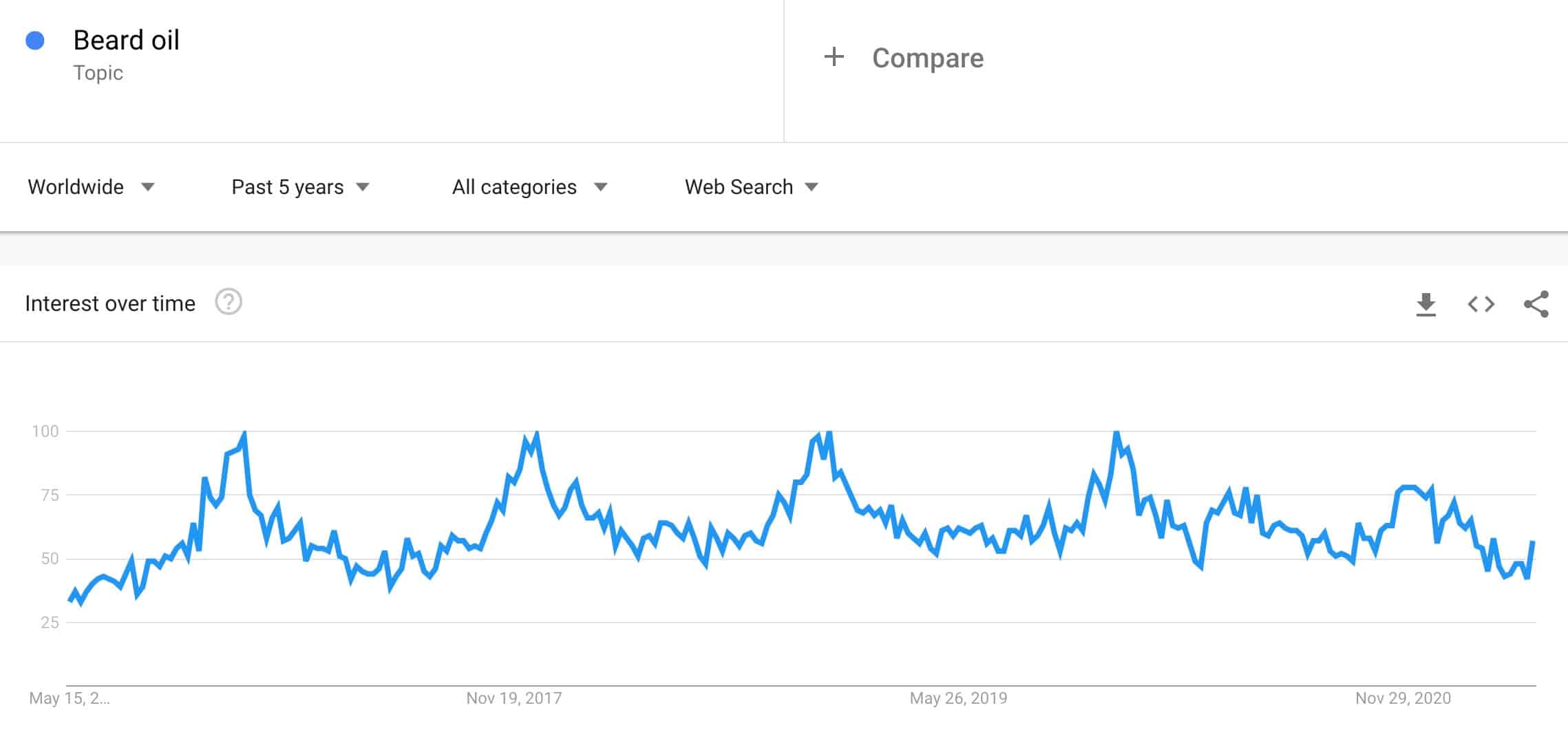The width and height of the screenshot is (1568, 732).
Task: Click the Beard oil topic label
Action: (x=127, y=40)
